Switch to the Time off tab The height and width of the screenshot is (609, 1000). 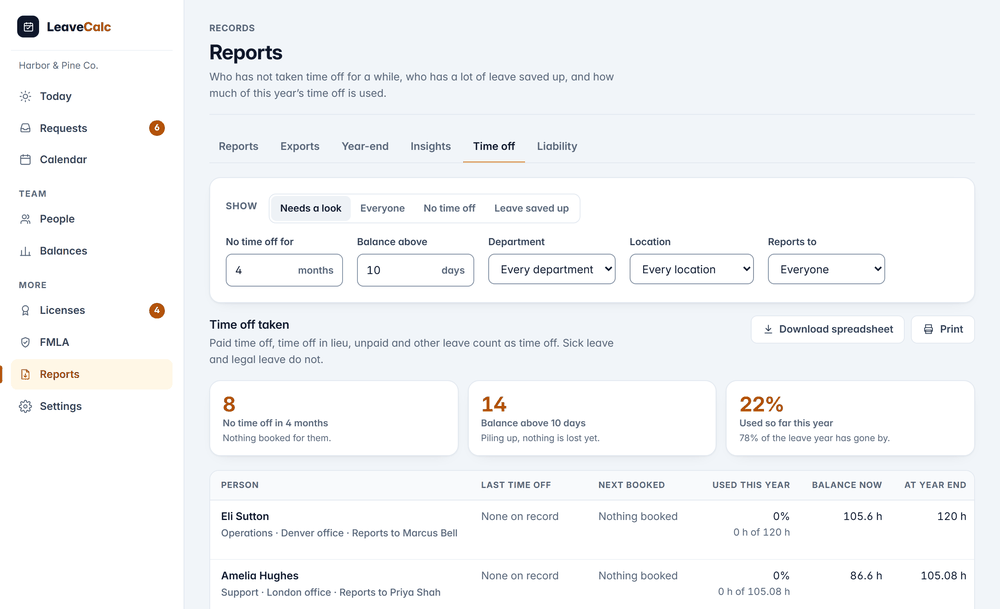point(494,146)
